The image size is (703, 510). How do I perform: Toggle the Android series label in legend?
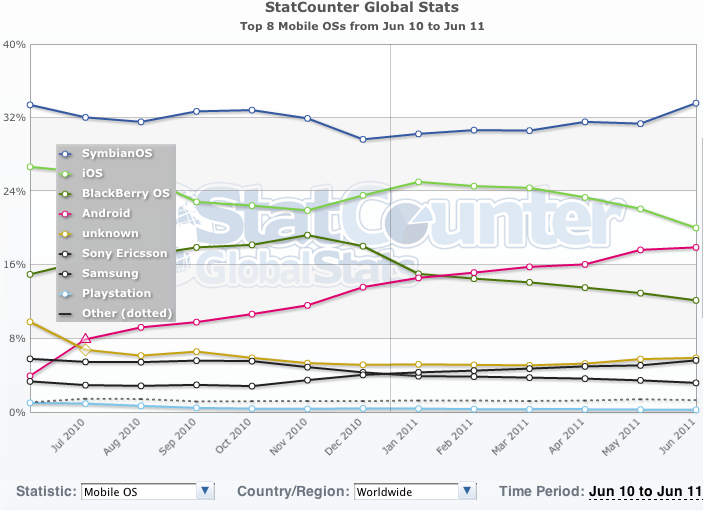click(x=108, y=213)
